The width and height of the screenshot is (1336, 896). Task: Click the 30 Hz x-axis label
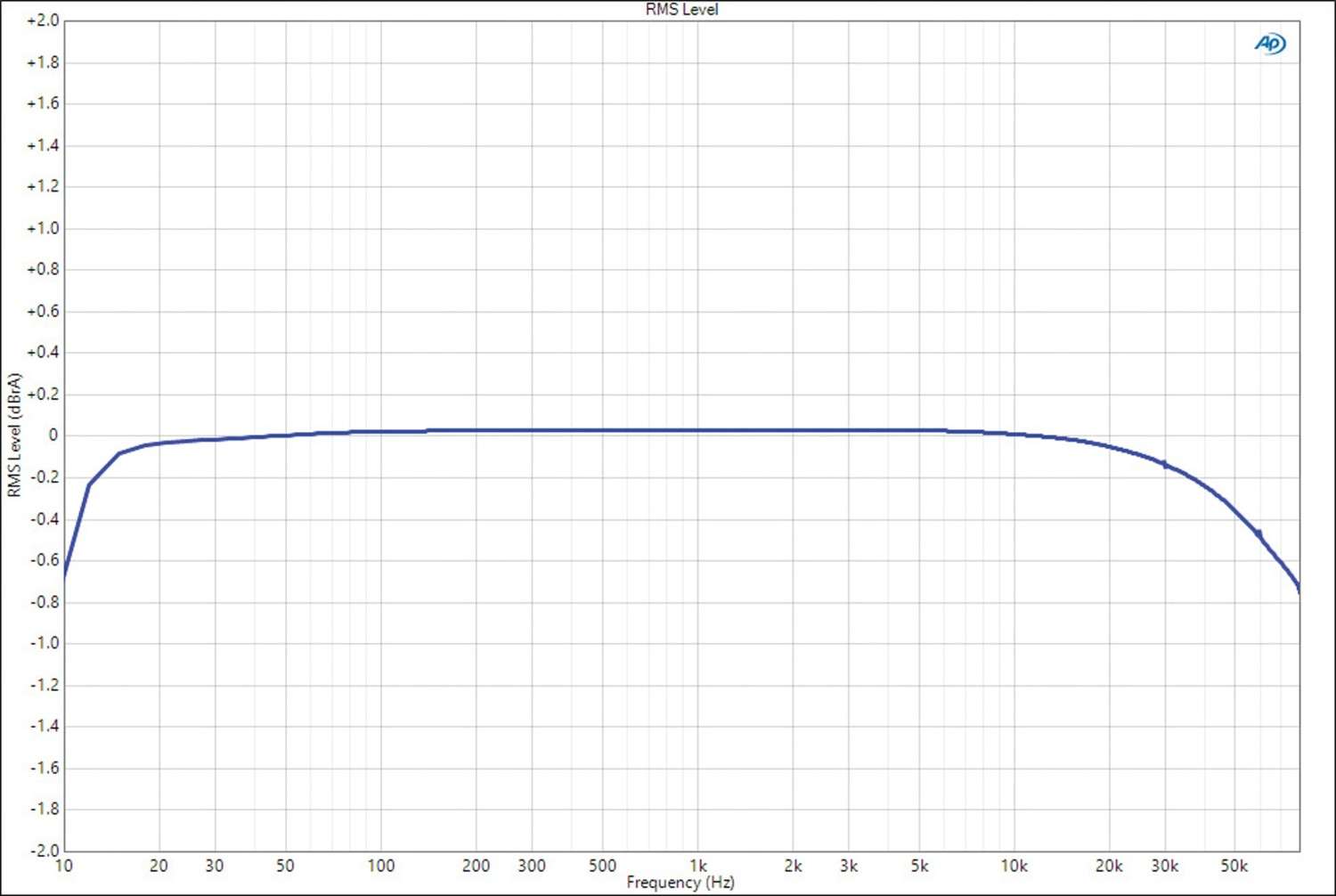(215, 866)
